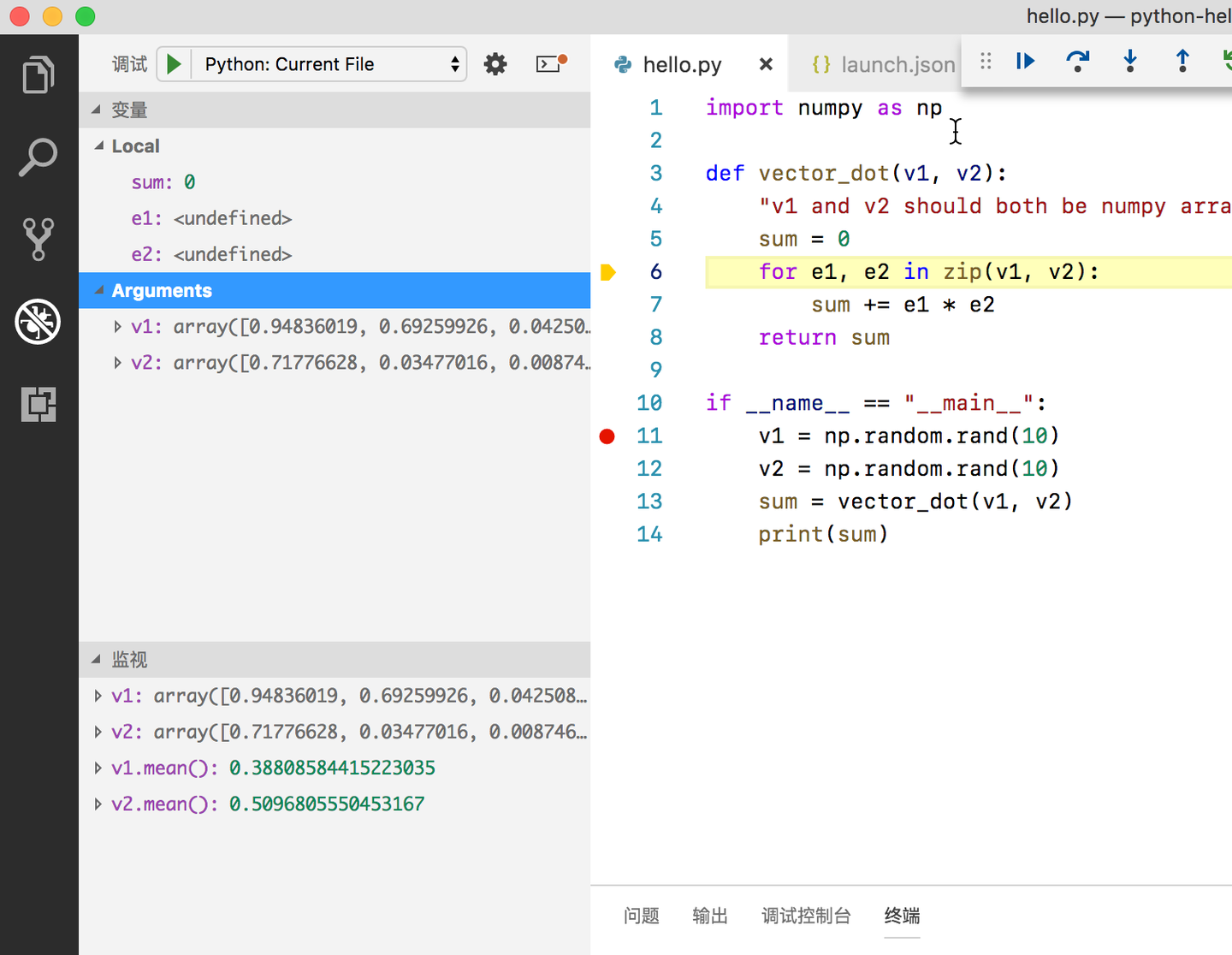Image resolution: width=1232 pixels, height=955 pixels.
Task: Click the 'sum += e1 * e2' line
Action: 903,305
